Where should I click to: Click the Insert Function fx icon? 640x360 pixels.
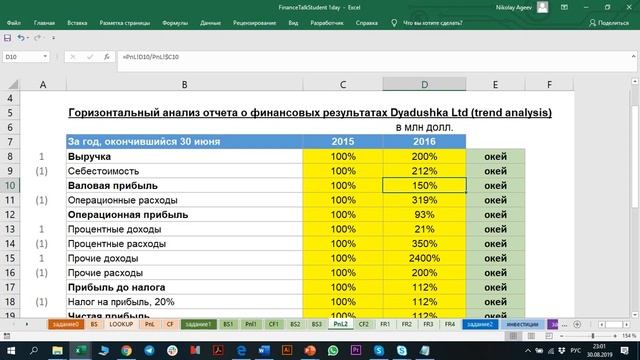107,57
